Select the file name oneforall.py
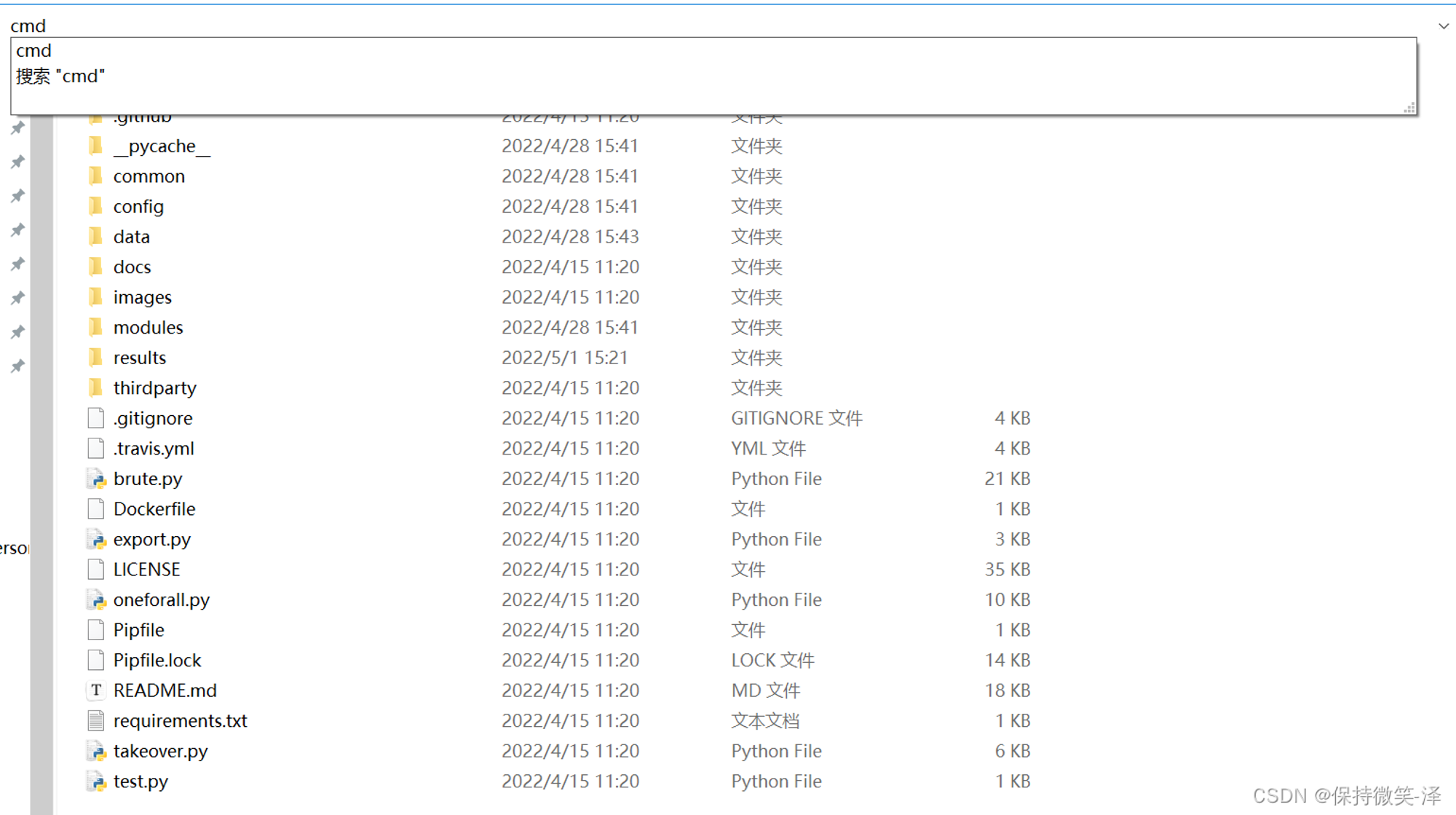Screen dimensions: 1456x815 click(162, 599)
